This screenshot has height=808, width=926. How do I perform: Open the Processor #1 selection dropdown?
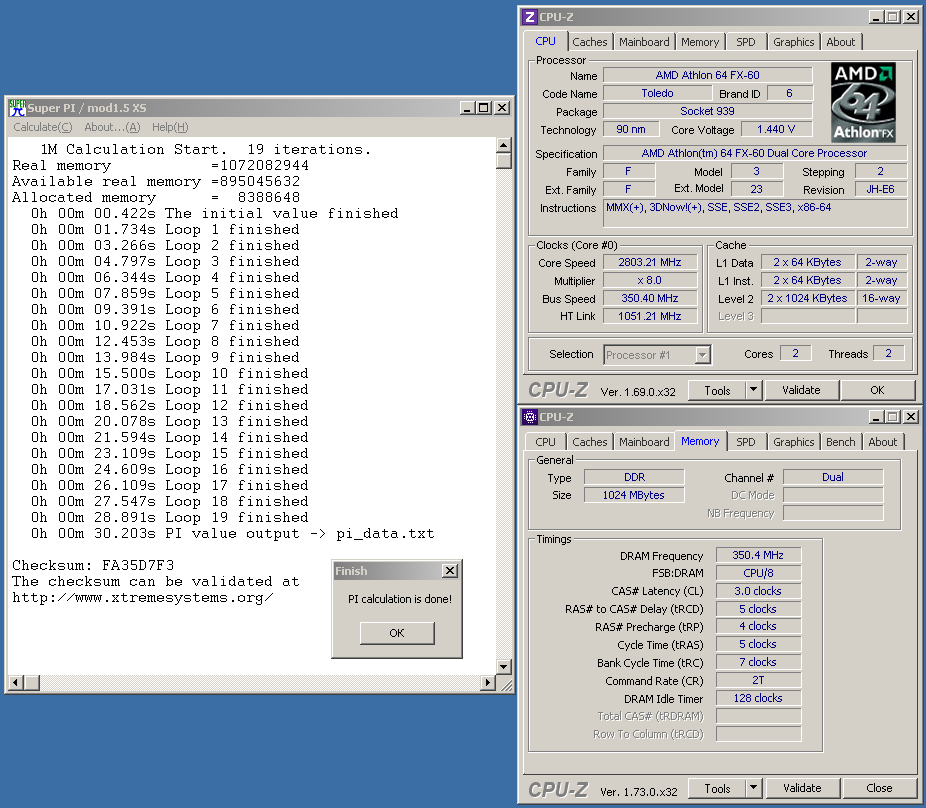pyautogui.click(x=702, y=354)
